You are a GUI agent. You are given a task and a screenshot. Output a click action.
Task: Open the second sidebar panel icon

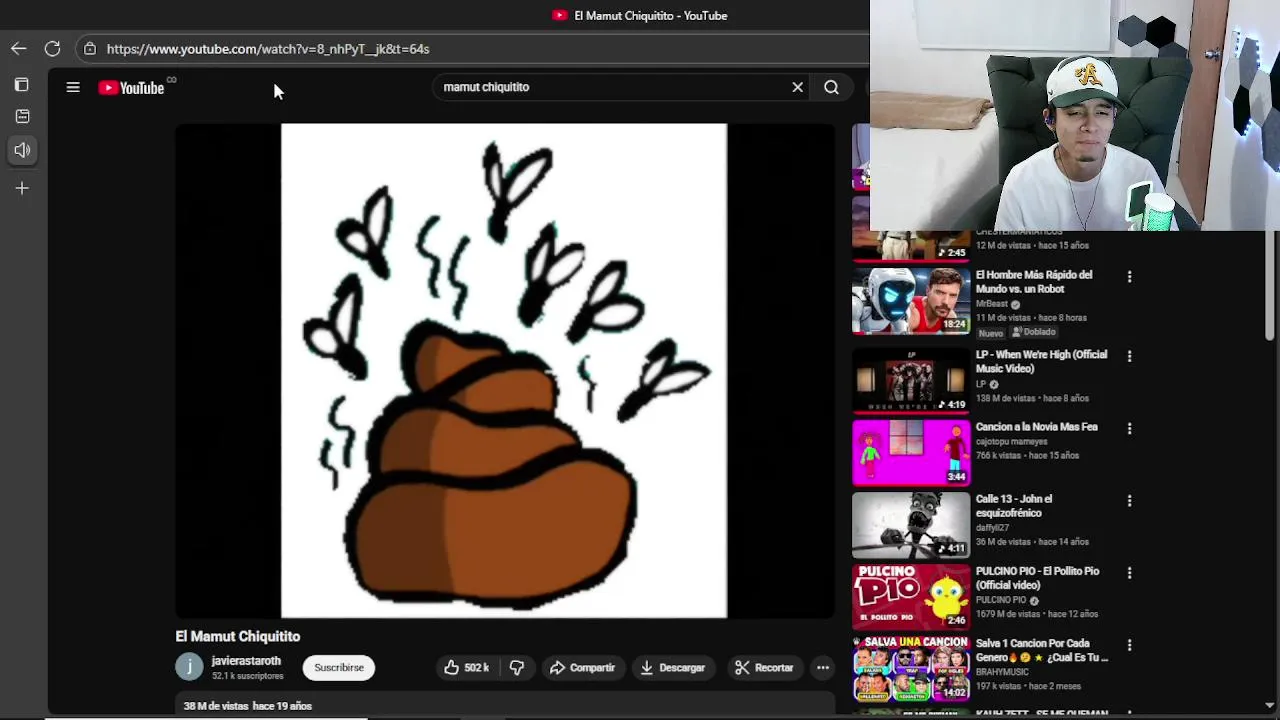22,116
